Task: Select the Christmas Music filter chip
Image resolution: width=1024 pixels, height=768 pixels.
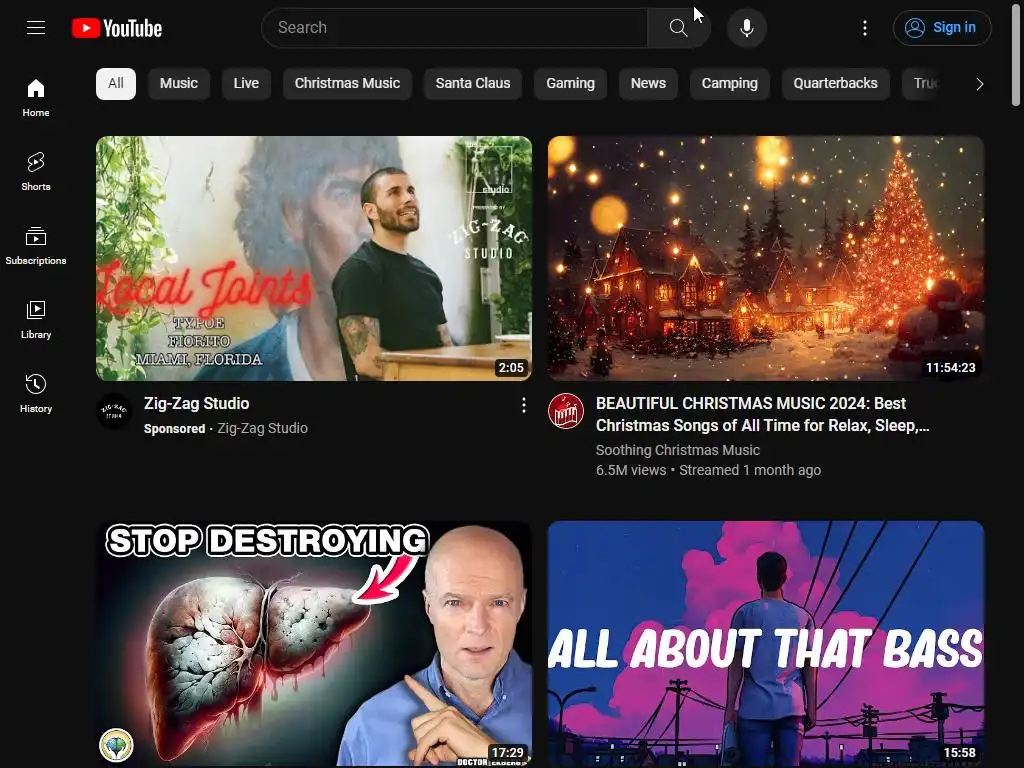Action: coord(347,84)
